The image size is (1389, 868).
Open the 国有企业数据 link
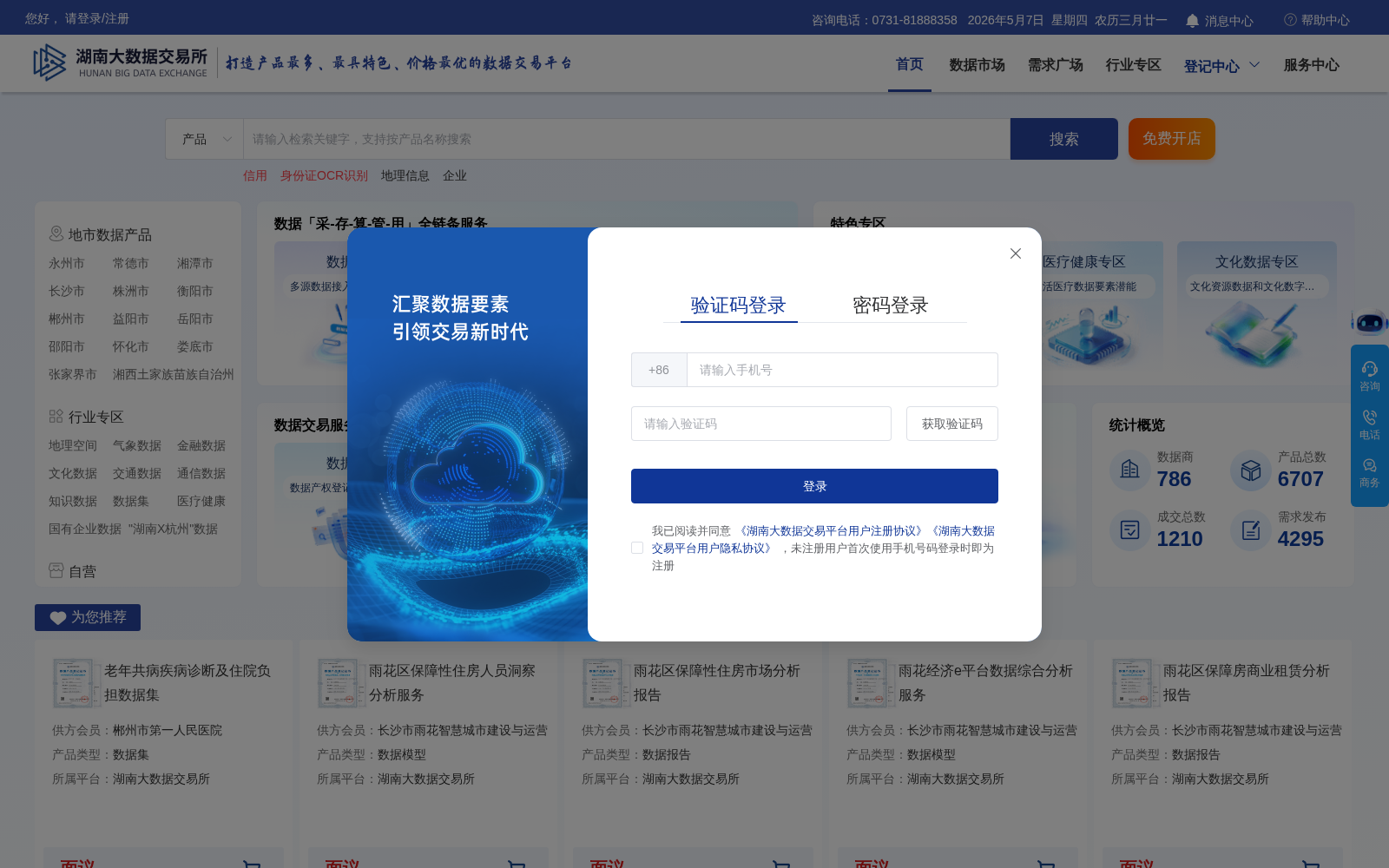85,529
